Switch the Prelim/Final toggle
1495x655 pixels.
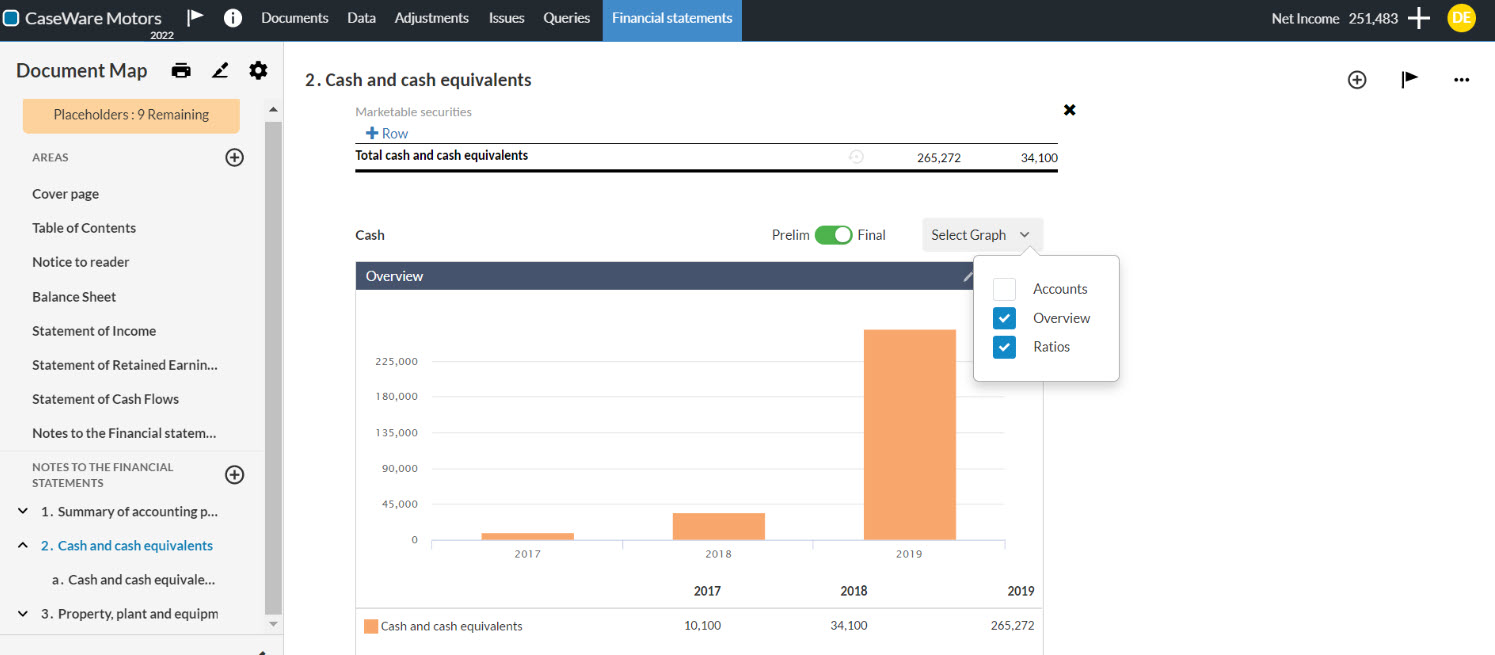pos(833,234)
